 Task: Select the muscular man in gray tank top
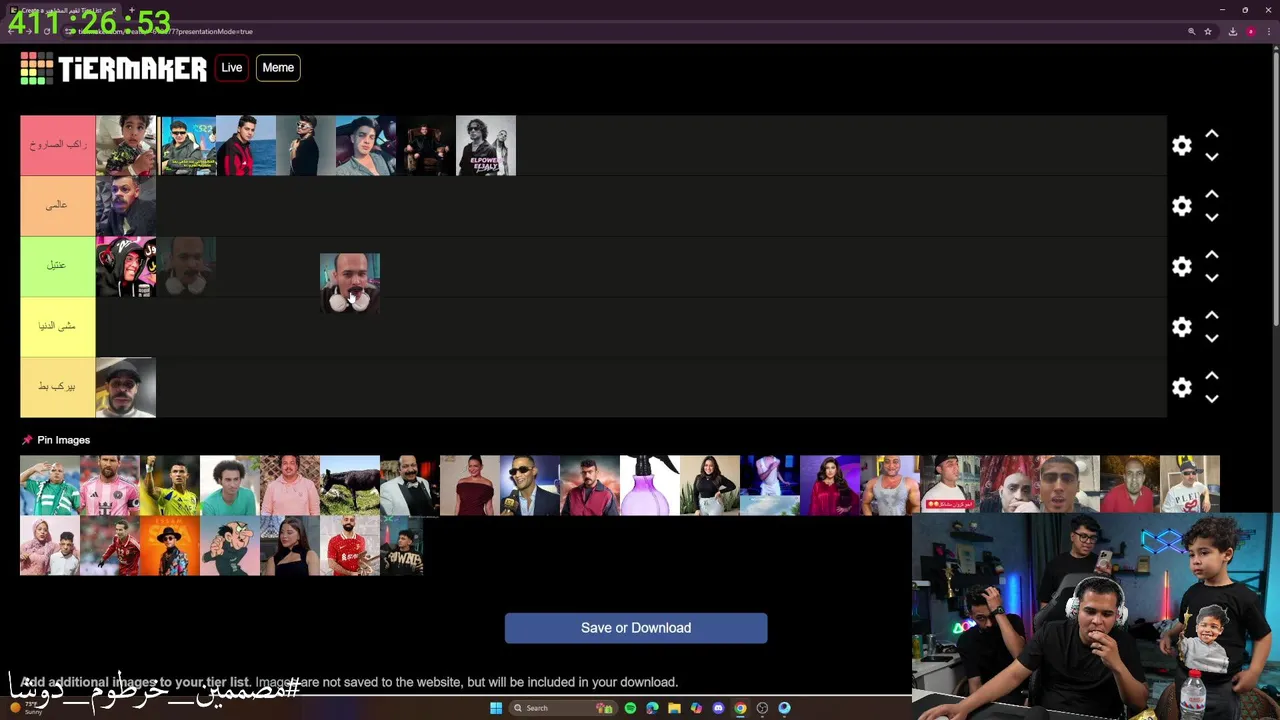890,486
